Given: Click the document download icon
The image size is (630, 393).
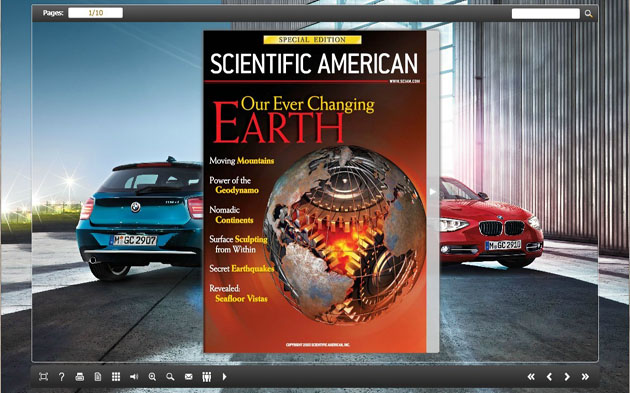Looking at the screenshot, I should (98, 377).
